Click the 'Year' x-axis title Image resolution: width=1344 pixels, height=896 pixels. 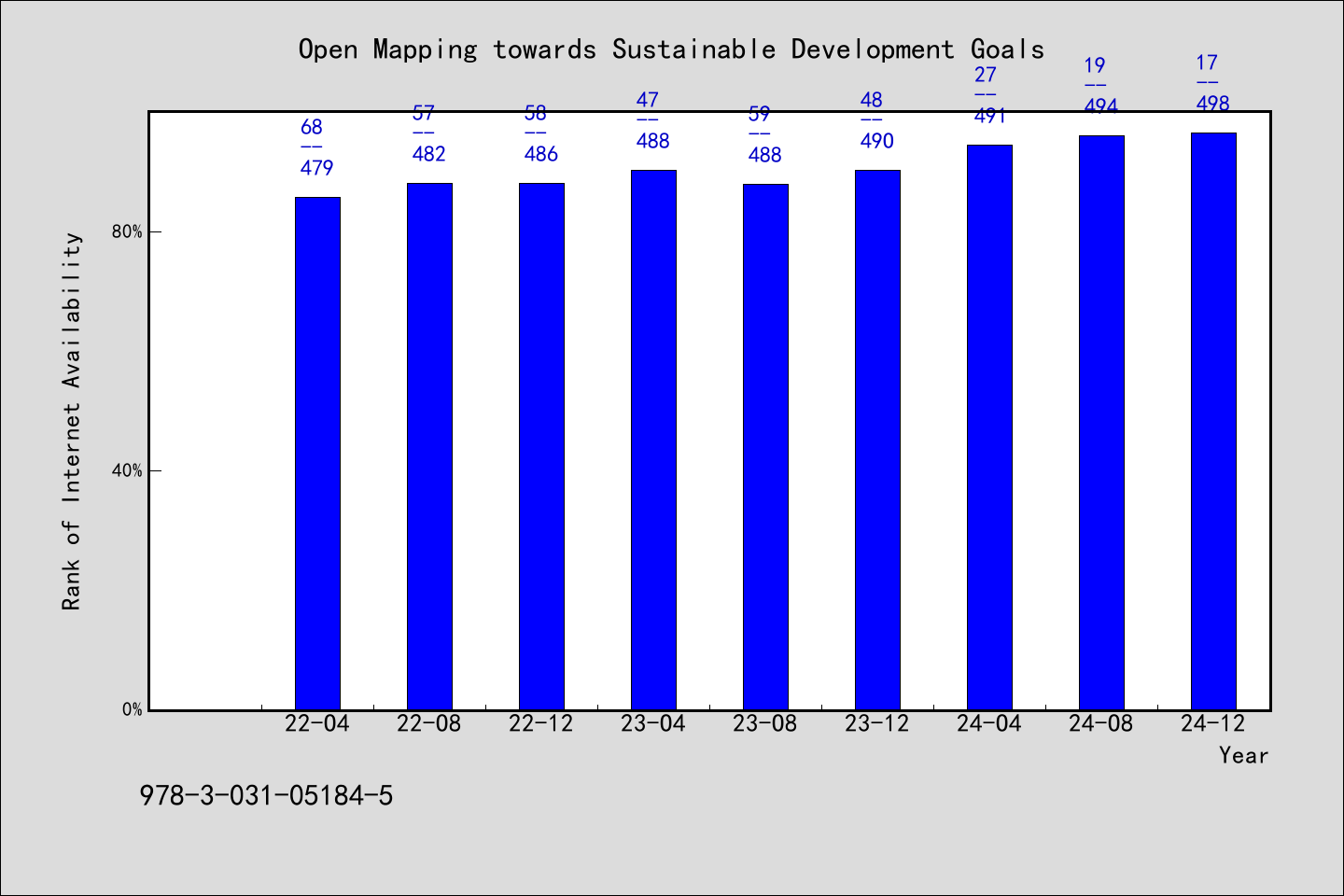click(x=1244, y=755)
